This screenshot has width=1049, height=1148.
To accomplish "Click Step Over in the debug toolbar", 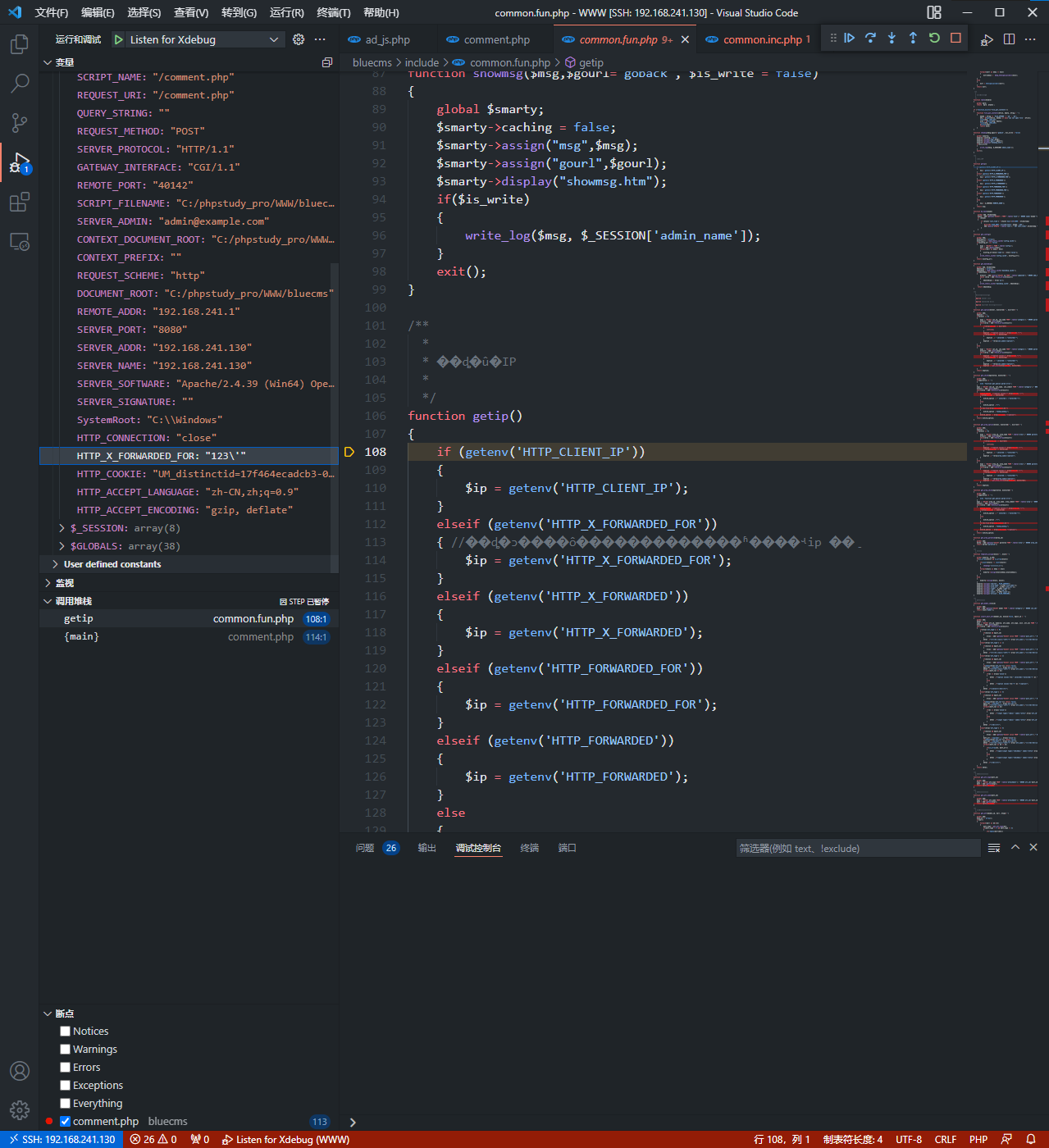I will pyautogui.click(x=870, y=38).
